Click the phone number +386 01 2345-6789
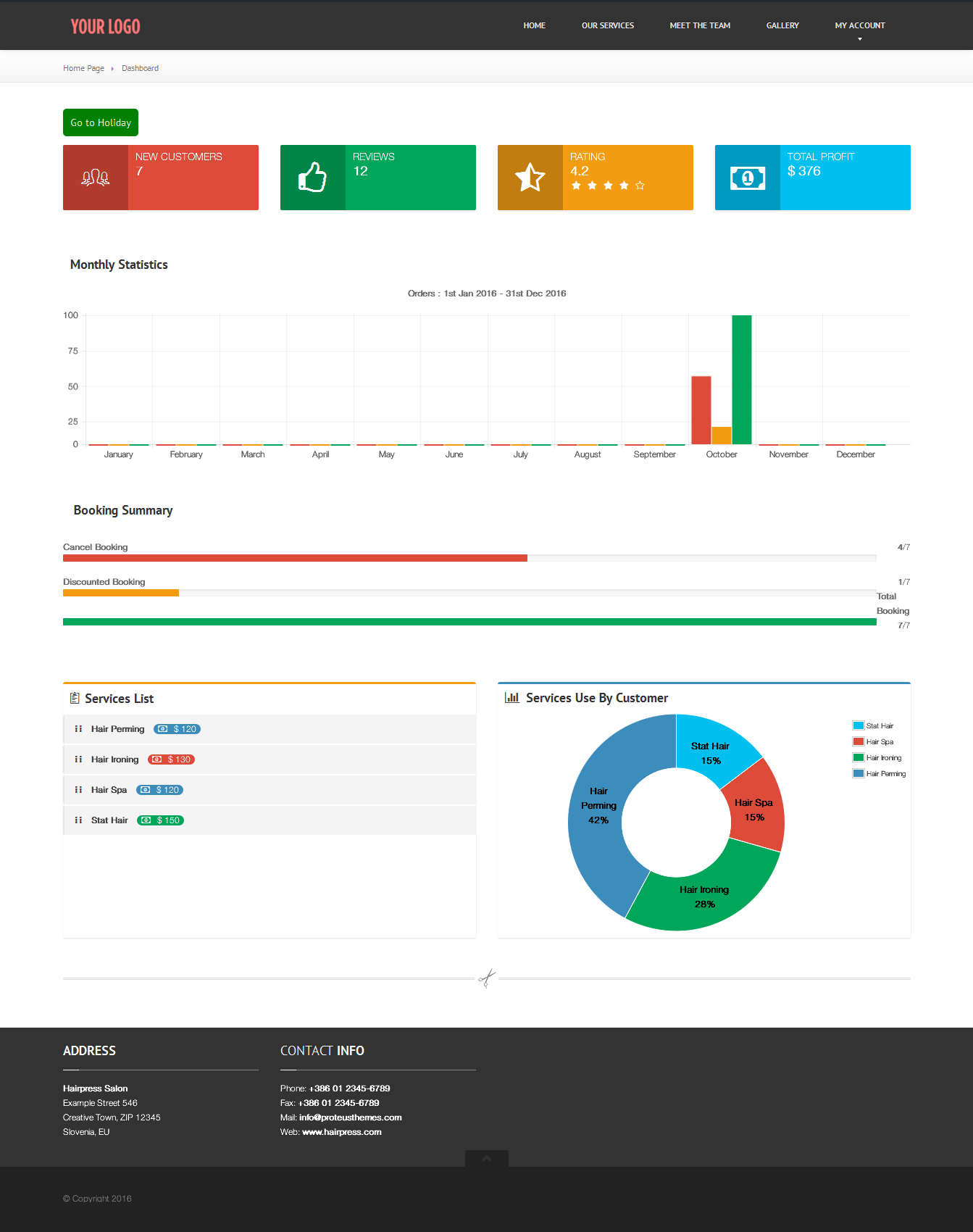 tap(350, 1089)
